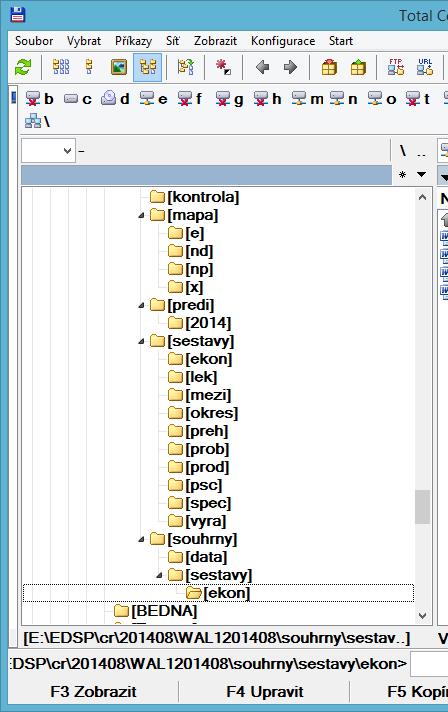Click the network neighborhood backslash icon
Viewport: 448px width, 712px height.
pyautogui.click(x=37, y=121)
